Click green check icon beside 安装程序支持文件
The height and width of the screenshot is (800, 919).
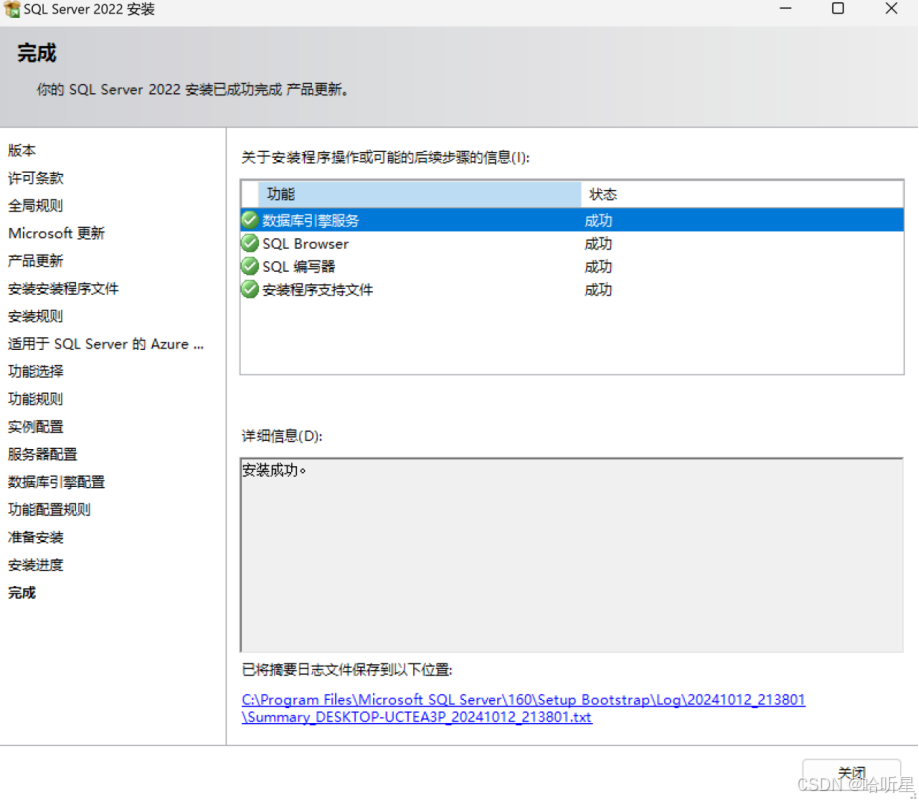250,289
